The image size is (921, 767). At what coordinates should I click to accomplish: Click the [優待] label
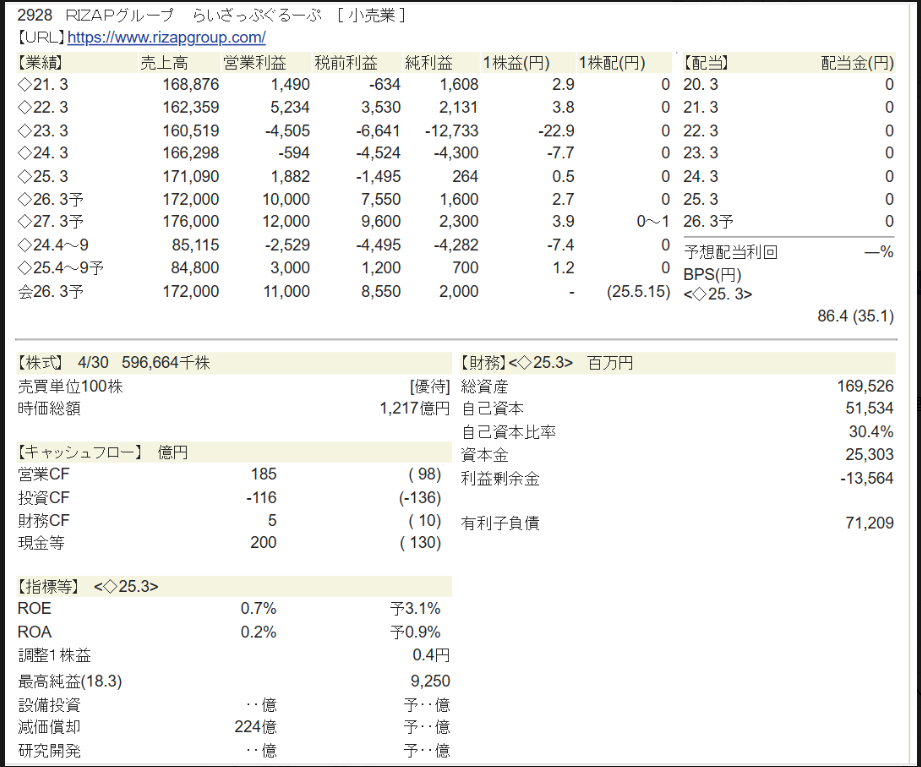[x=429, y=386]
